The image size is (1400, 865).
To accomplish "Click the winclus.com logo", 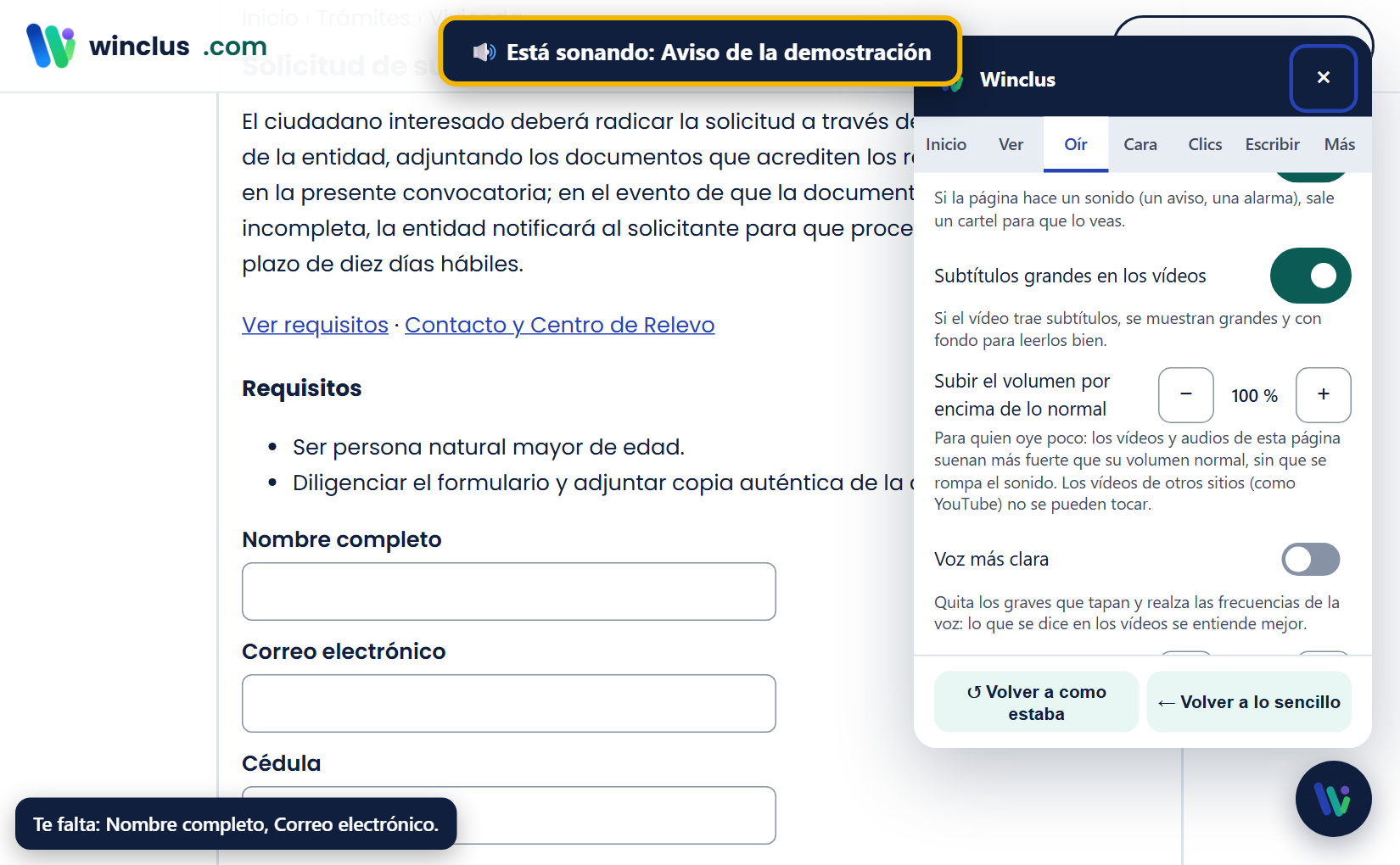I will pyautogui.click(x=146, y=46).
